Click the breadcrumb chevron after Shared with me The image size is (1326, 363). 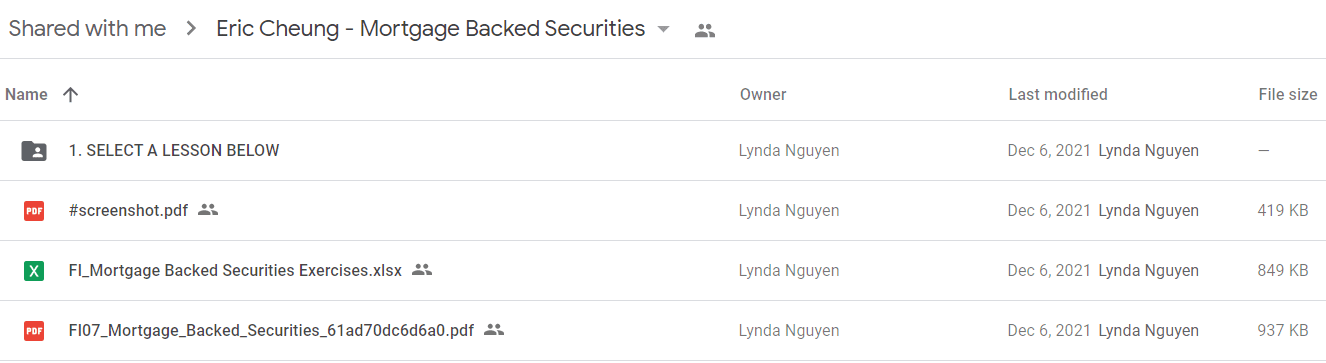point(191,30)
